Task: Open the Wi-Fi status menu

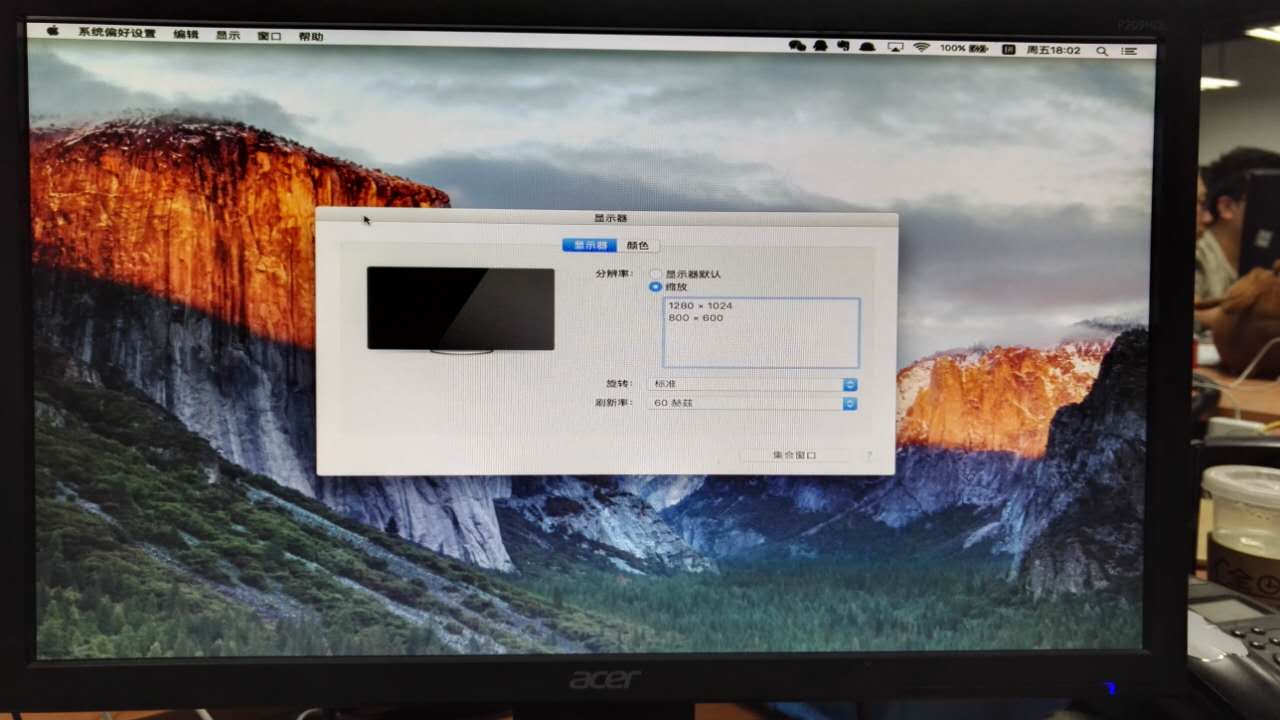Action: pyautogui.click(x=921, y=48)
